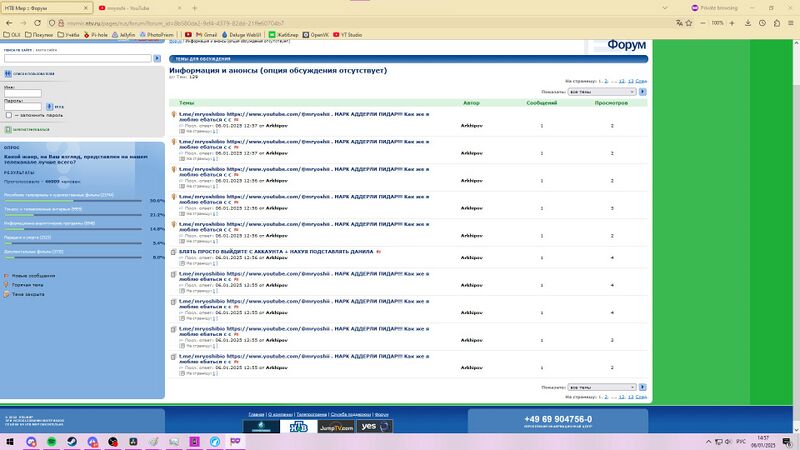The width and height of the screenshot is (800, 450).
Task: Go back with the browser back arrow
Action: pos(9,23)
